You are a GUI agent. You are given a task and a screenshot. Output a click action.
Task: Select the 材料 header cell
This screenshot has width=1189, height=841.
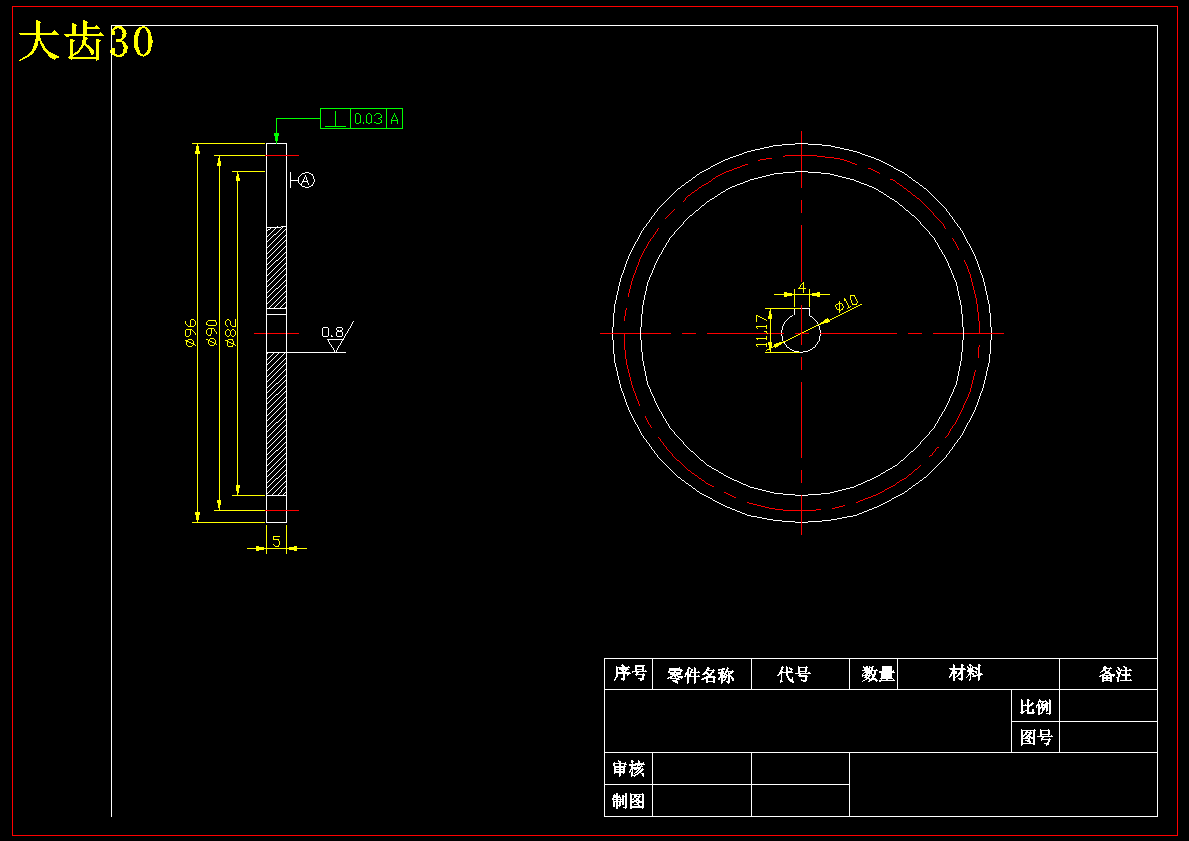point(978,673)
